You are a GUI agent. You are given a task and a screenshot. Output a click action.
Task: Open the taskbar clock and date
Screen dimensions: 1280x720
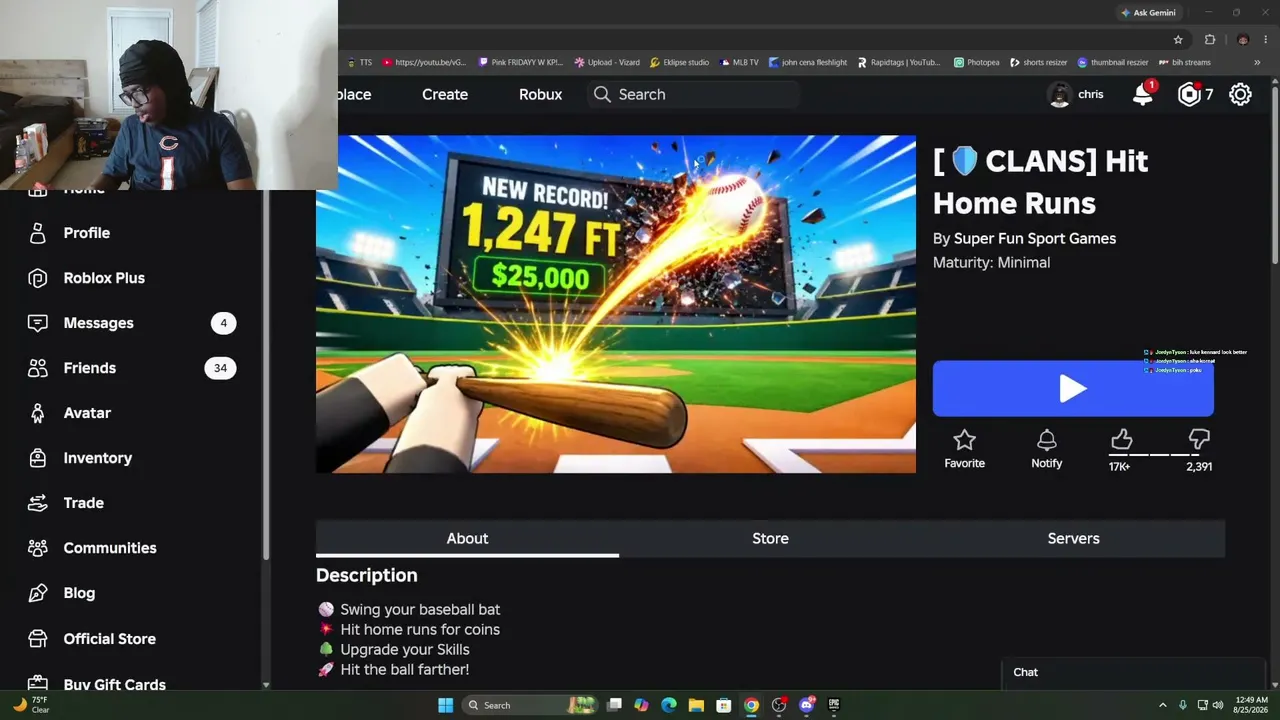[x=1251, y=705]
